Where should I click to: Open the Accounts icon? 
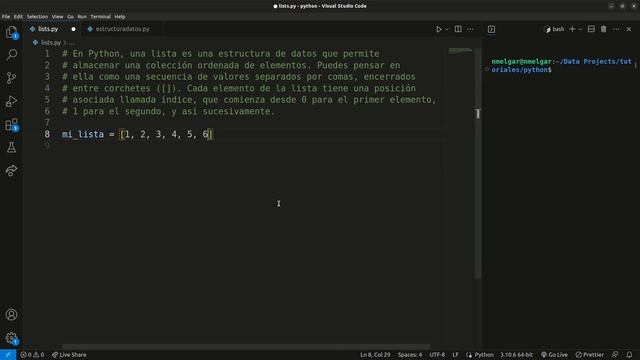point(11,315)
